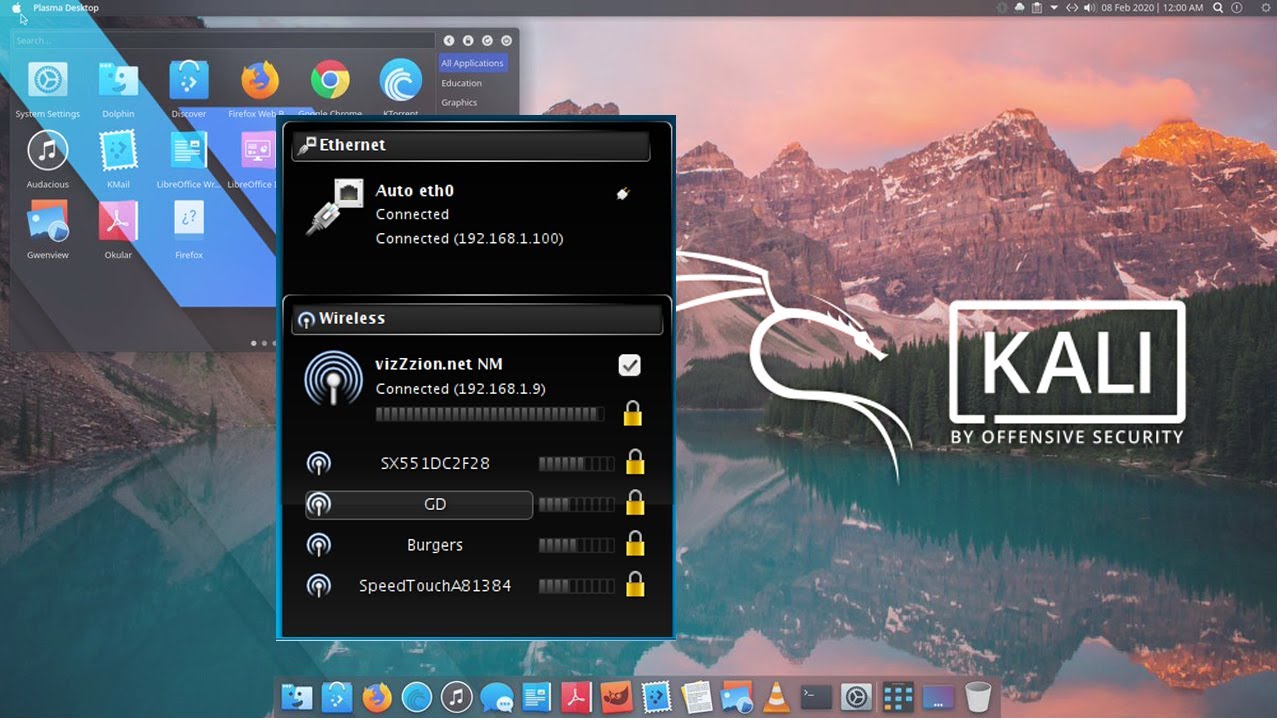Open the search magnifier in top panel
The image size is (1280, 720).
point(1218,8)
